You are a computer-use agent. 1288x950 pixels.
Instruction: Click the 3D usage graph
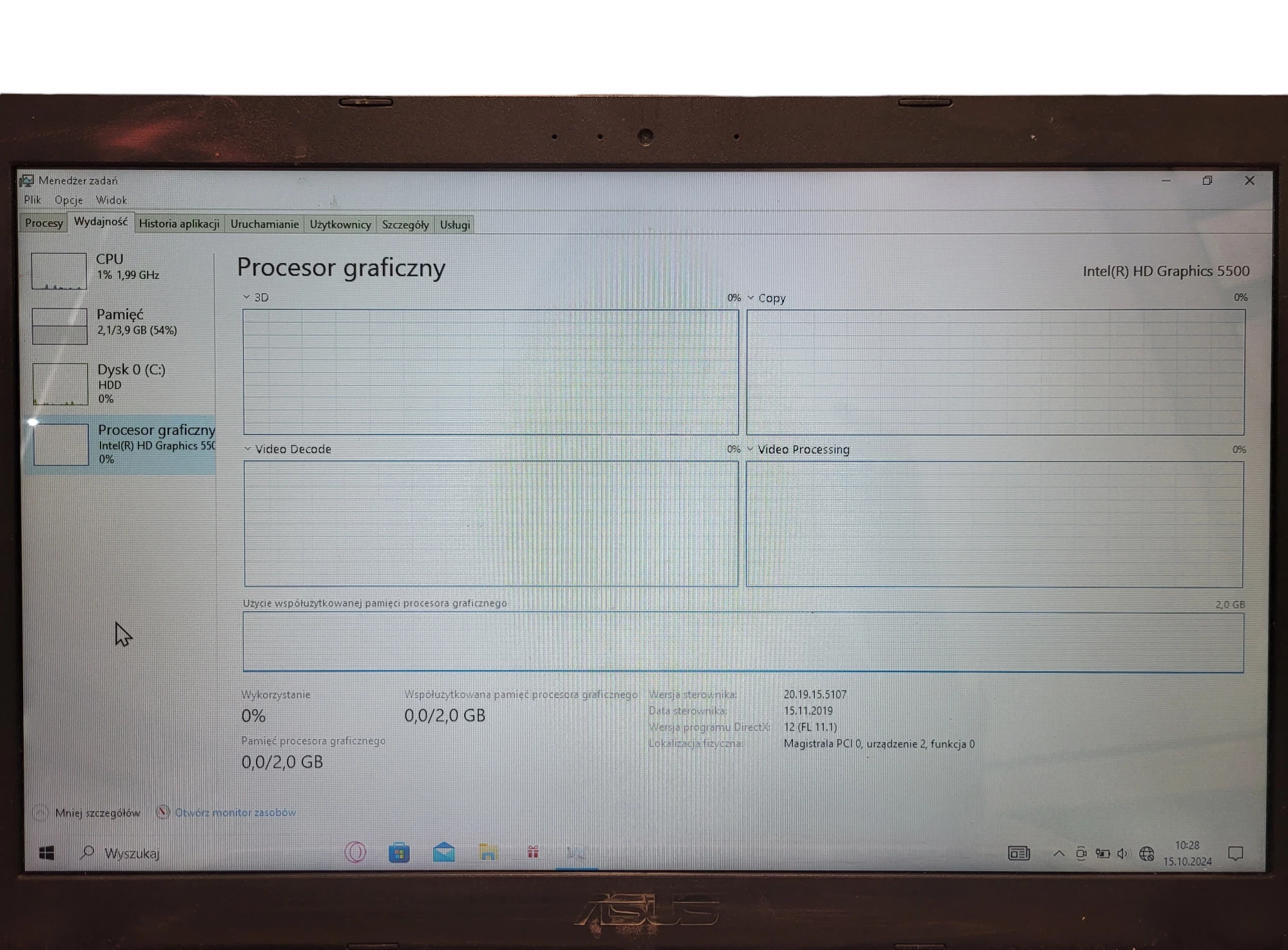491,372
